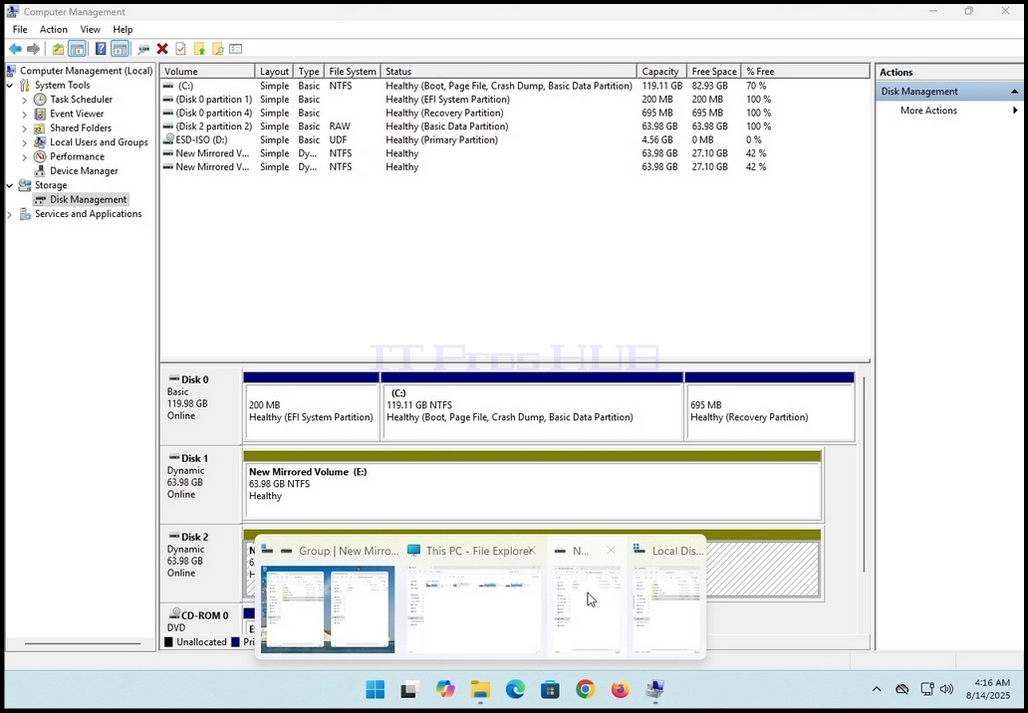Open More Actions submenu arrow
The height and width of the screenshot is (713, 1028).
click(1015, 110)
